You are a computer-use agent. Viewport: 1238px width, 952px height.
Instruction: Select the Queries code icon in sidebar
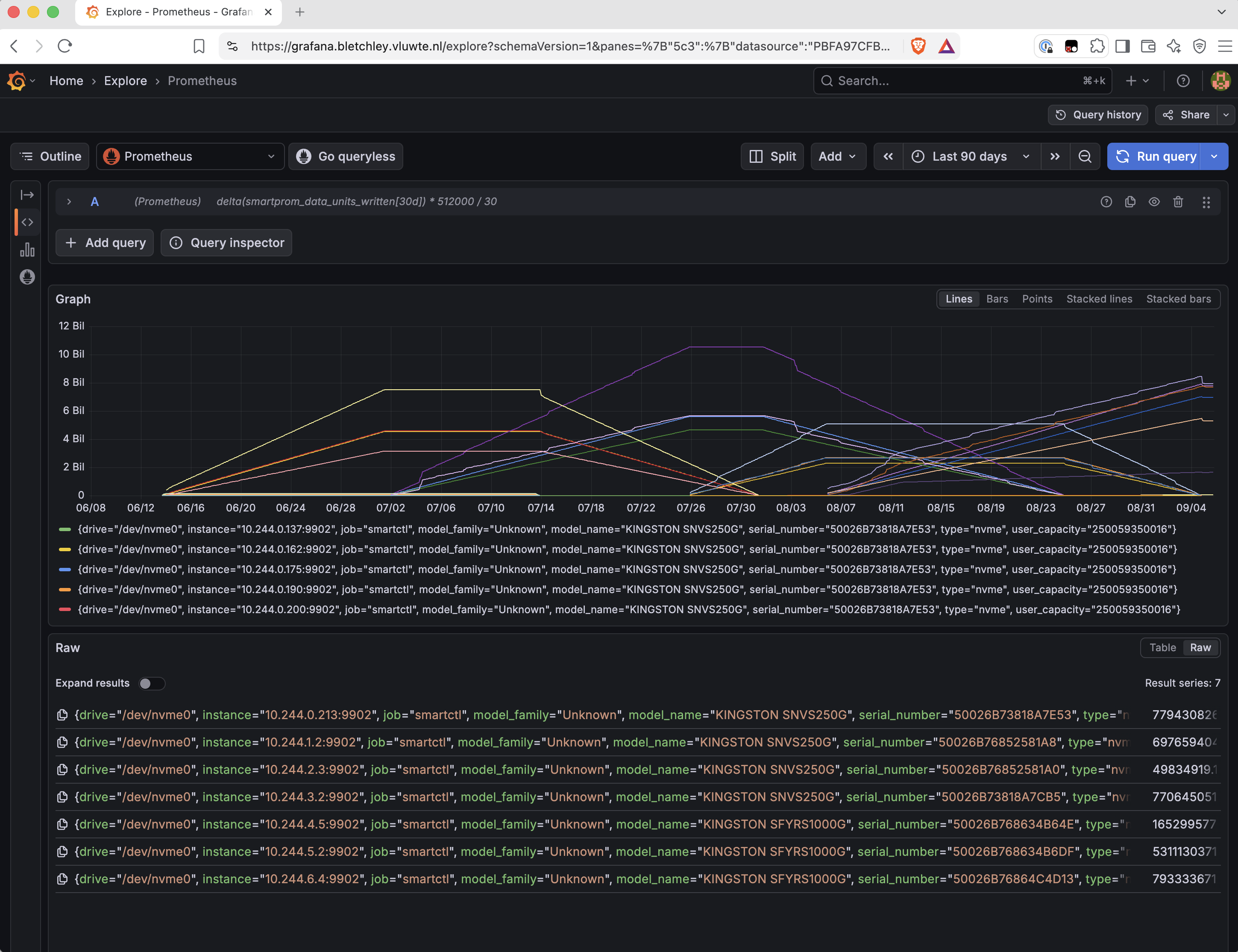coord(27,222)
